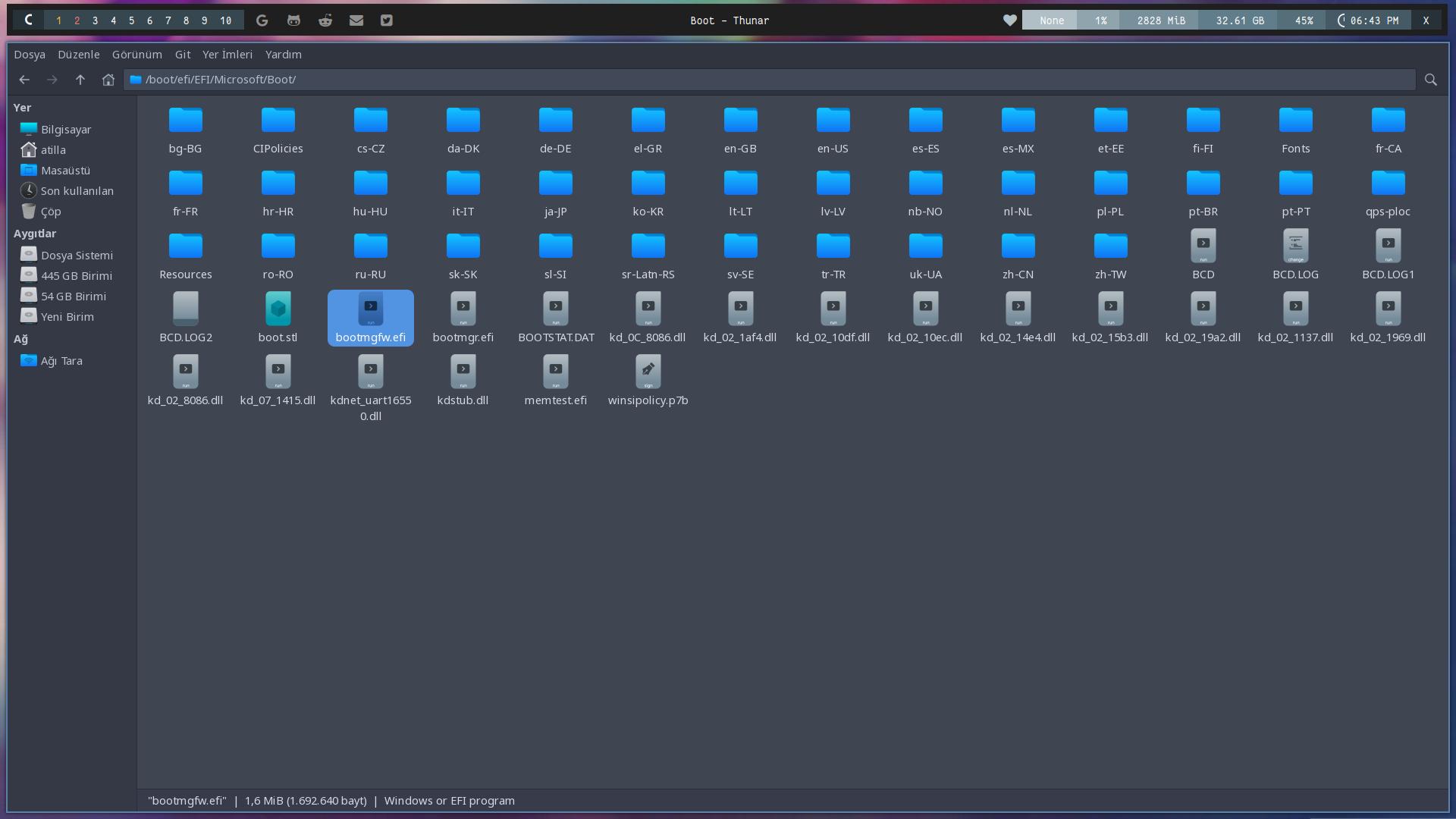The height and width of the screenshot is (819, 1456).
Task: Select 445 GB Birimi volume
Action: tap(76, 276)
